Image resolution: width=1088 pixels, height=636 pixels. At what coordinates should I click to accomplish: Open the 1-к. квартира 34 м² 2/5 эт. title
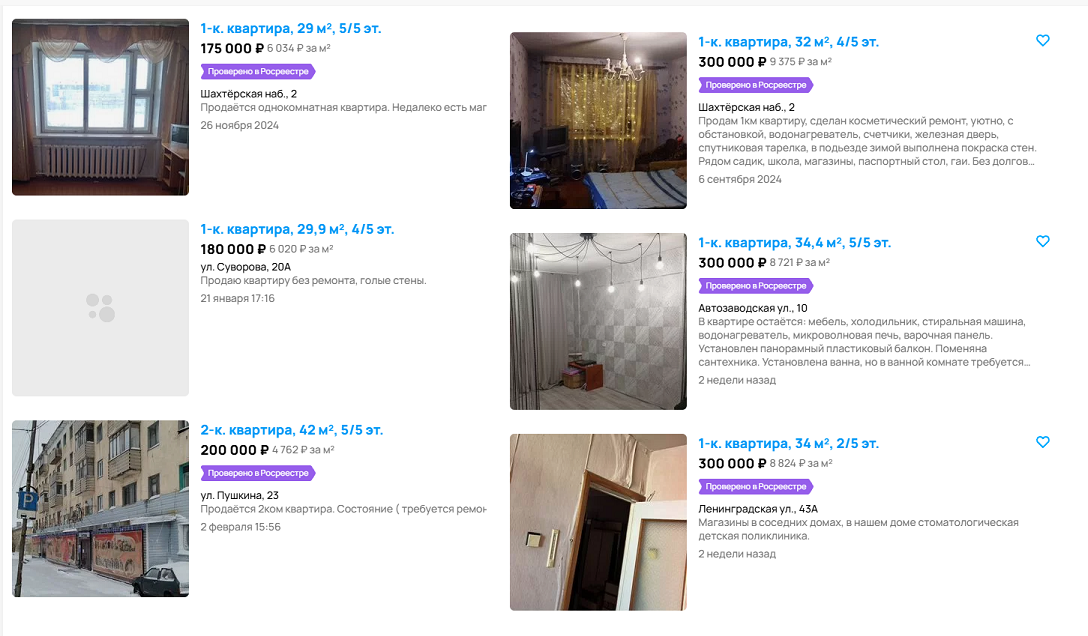[788, 443]
